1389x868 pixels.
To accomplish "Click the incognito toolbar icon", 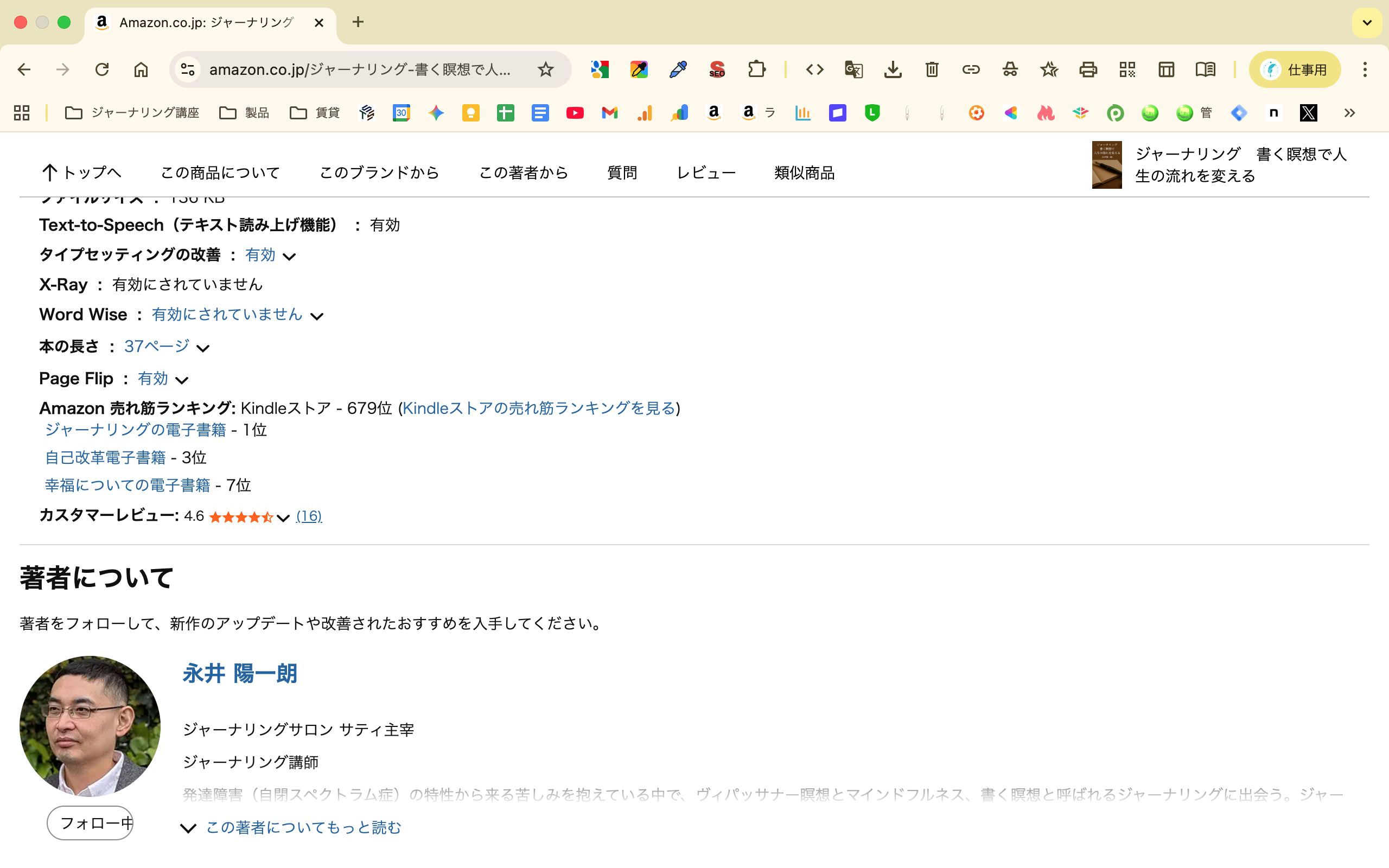I will pos(1010,69).
